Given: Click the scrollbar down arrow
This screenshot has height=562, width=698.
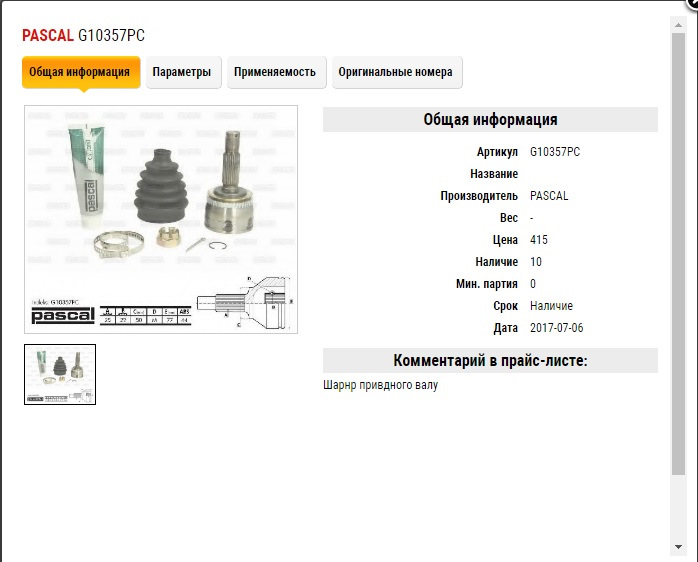Looking at the screenshot, I should pyautogui.click(x=678, y=546).
